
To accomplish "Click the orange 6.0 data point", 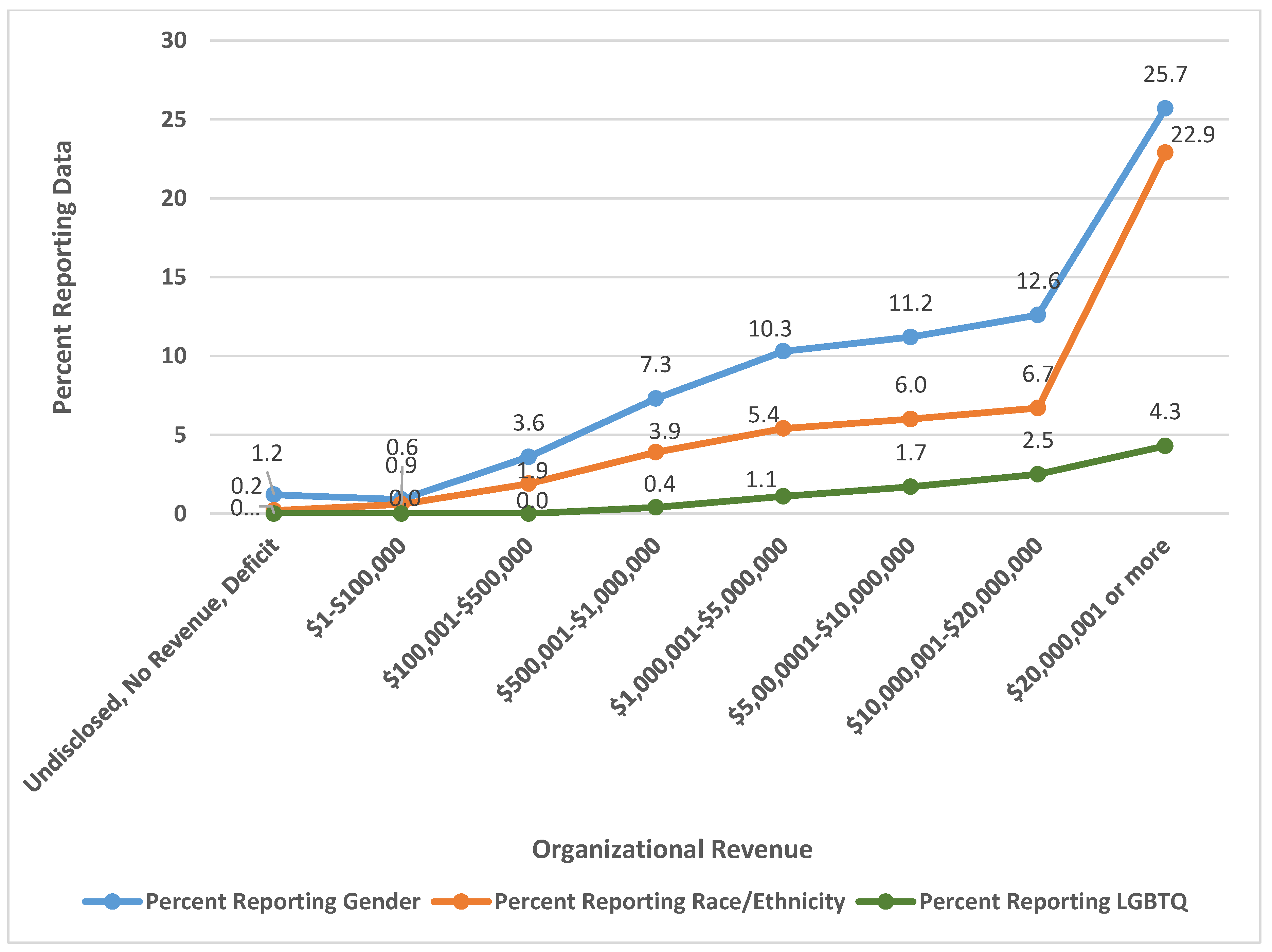I will coord(910,419).
